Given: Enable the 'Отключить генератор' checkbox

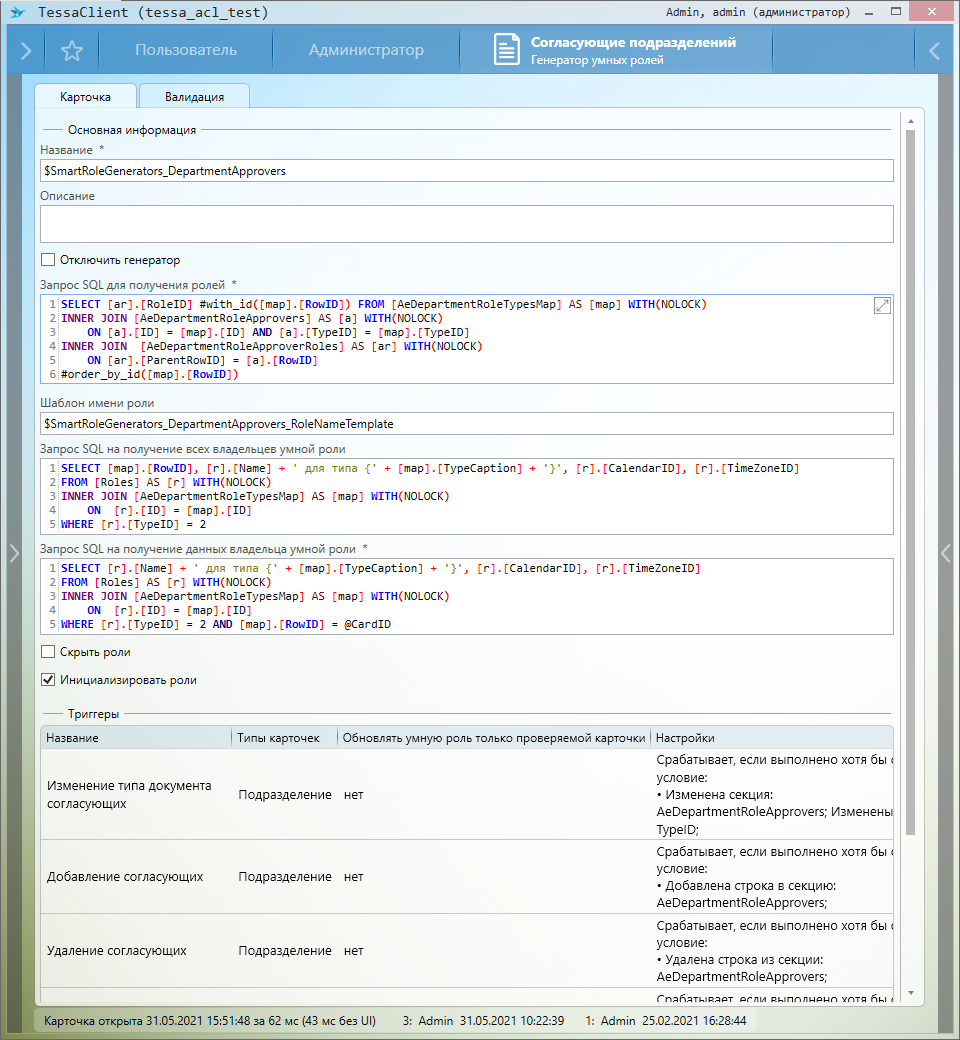Looking at the screenshot, I should pyautogui.click(x=48, y=260).
